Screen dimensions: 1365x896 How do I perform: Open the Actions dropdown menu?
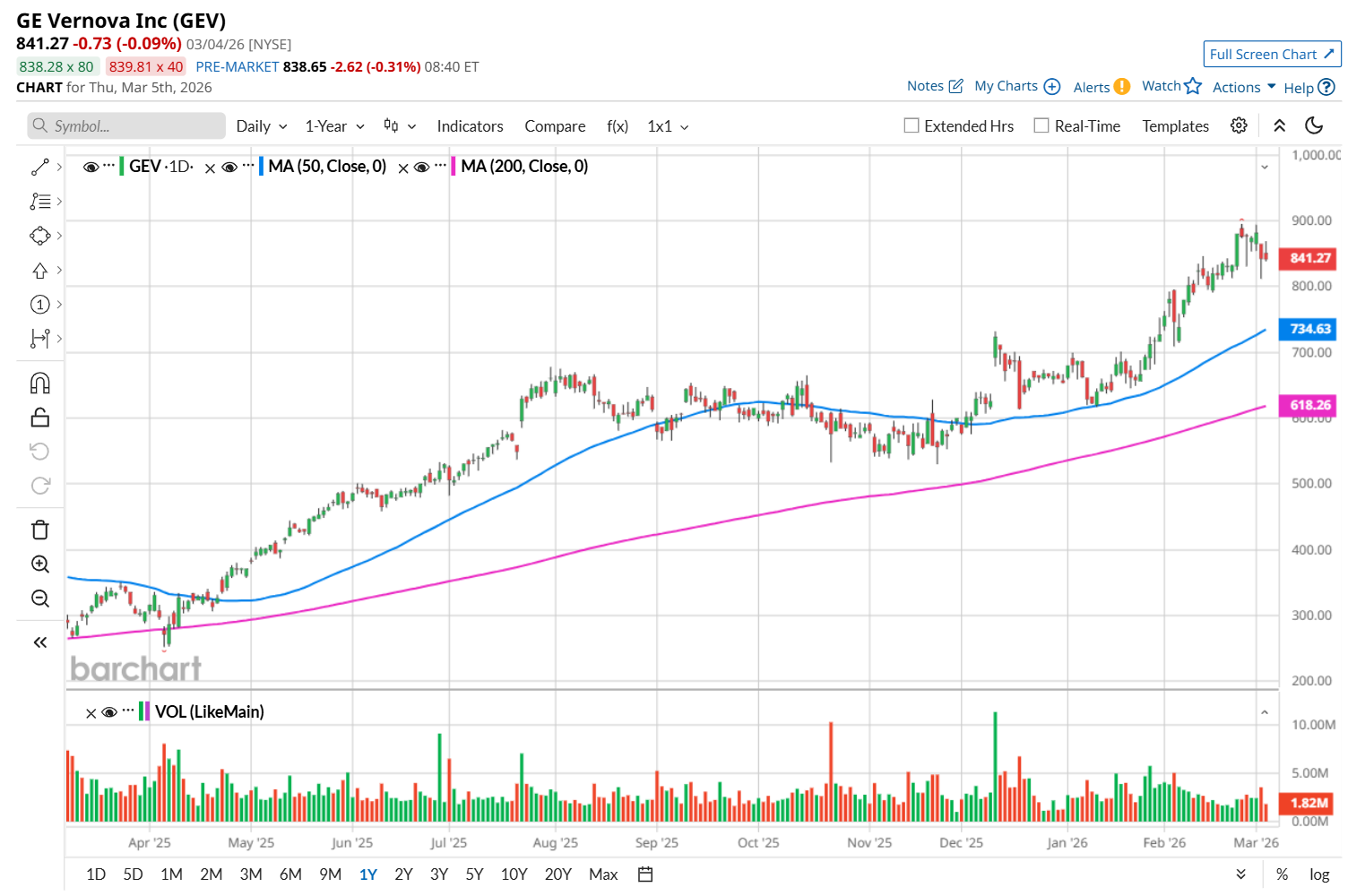(1243, 87)
